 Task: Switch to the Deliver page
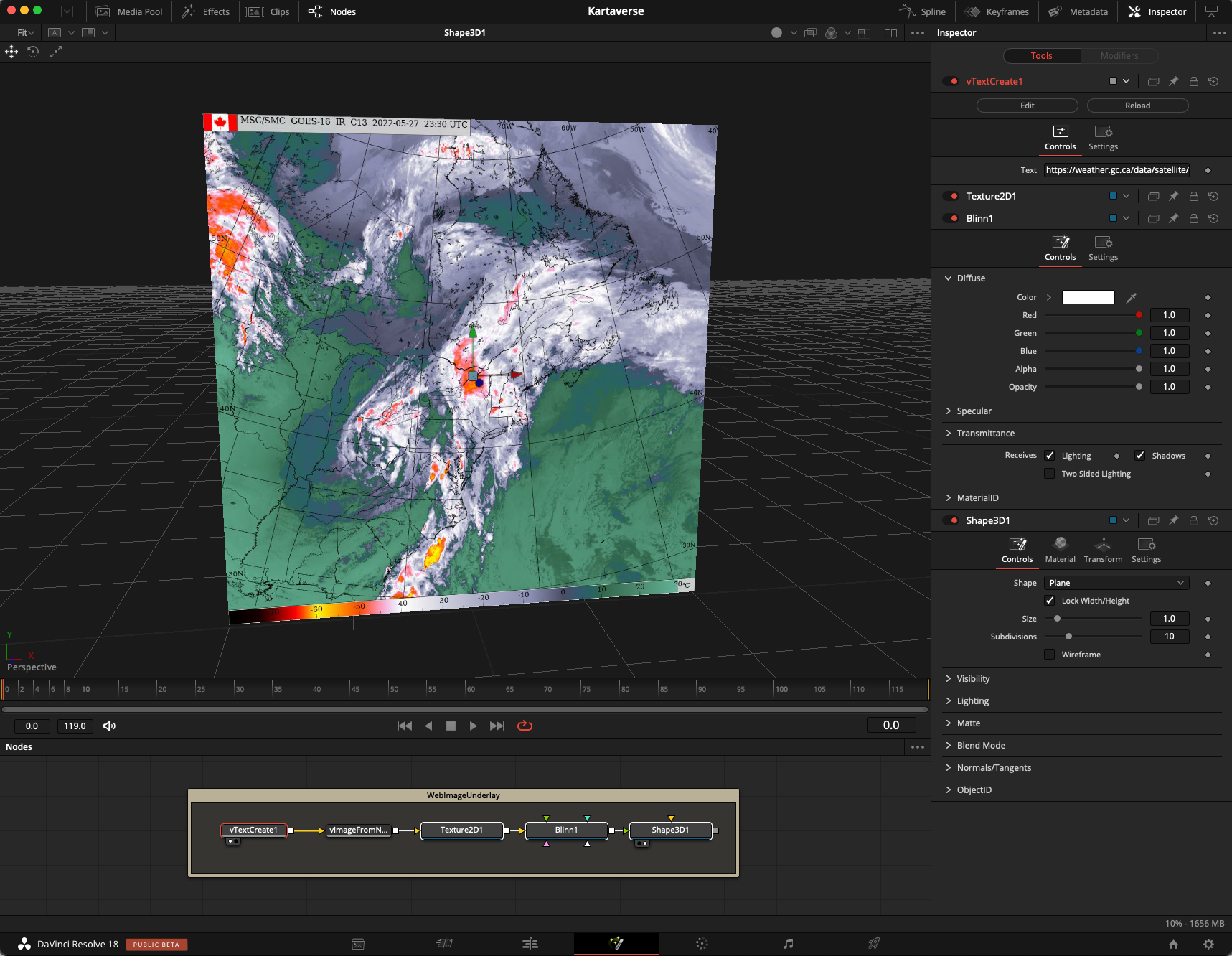coord(873,944)
